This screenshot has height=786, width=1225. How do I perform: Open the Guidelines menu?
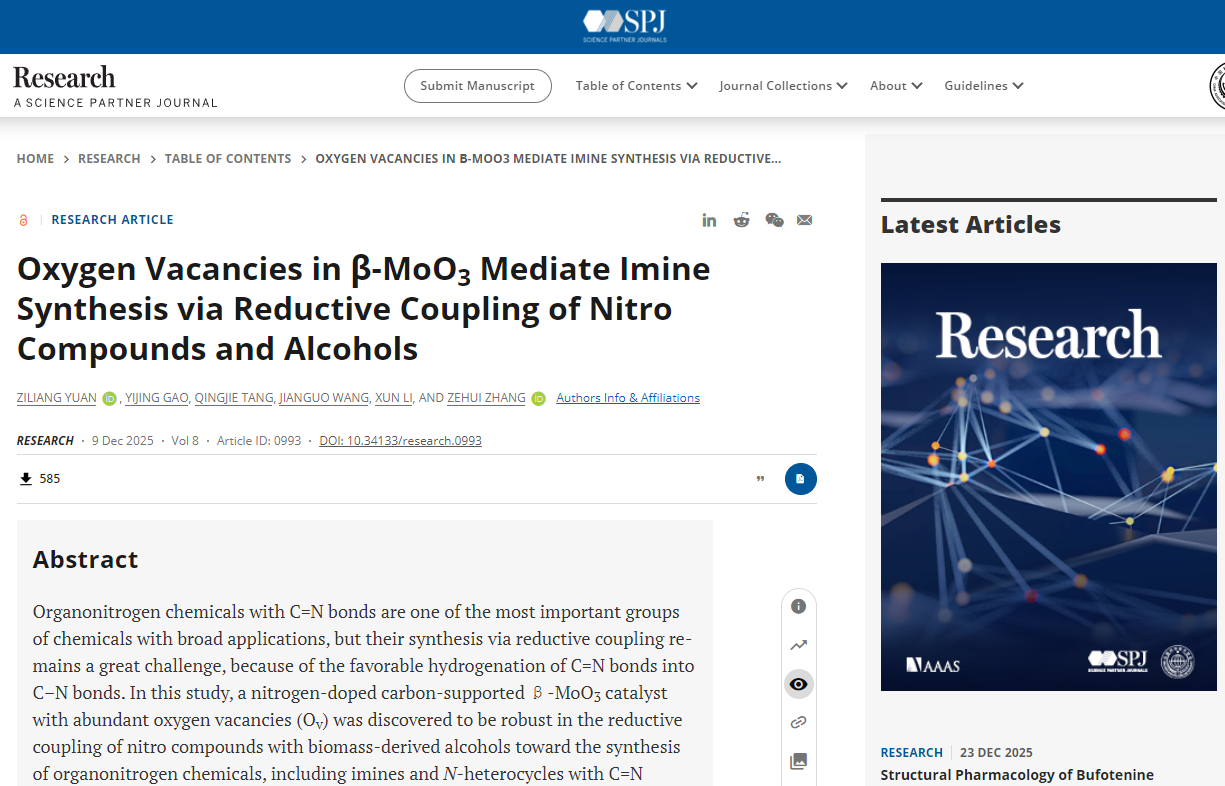click(x=983, y=86)
